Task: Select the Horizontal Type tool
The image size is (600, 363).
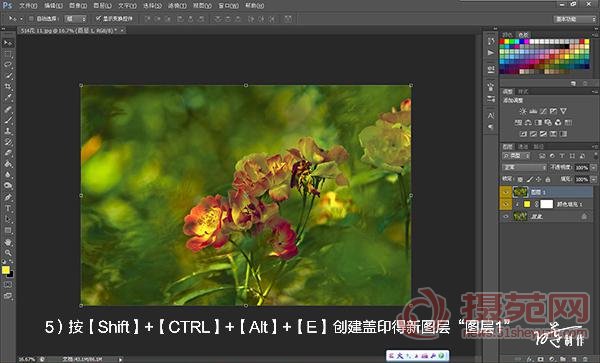Action: 8,208
